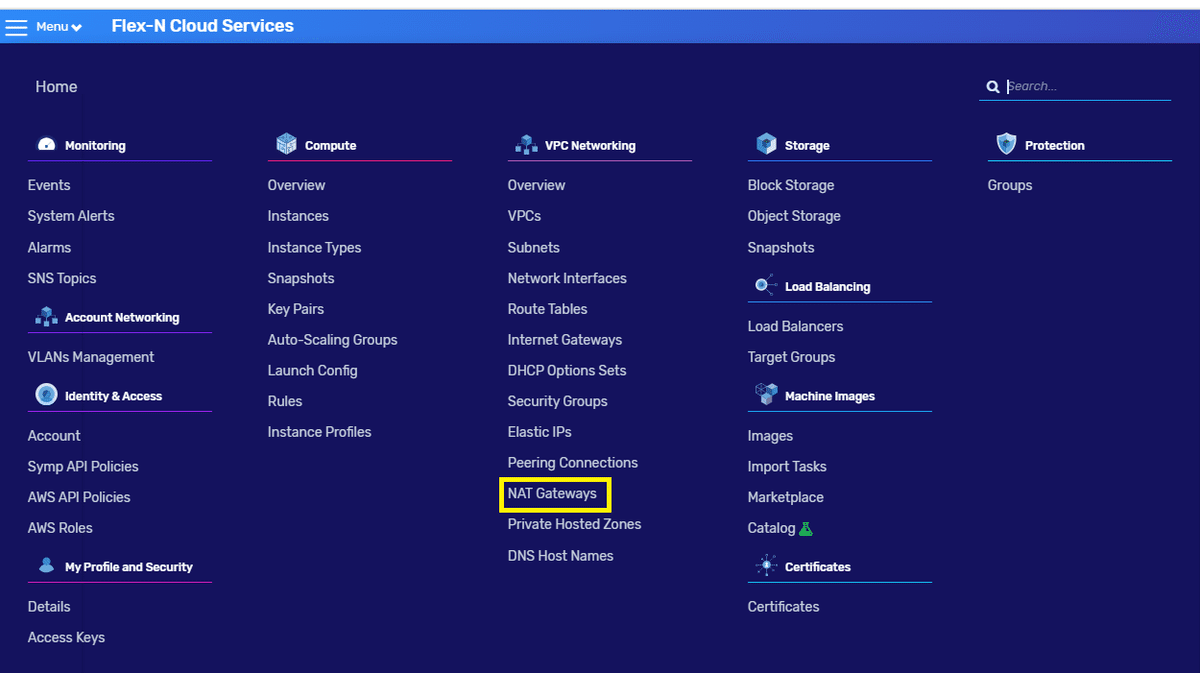The width and height of the screenshot is (1200, 673).
Task: Open Security Groups
Action: point(558,401)
